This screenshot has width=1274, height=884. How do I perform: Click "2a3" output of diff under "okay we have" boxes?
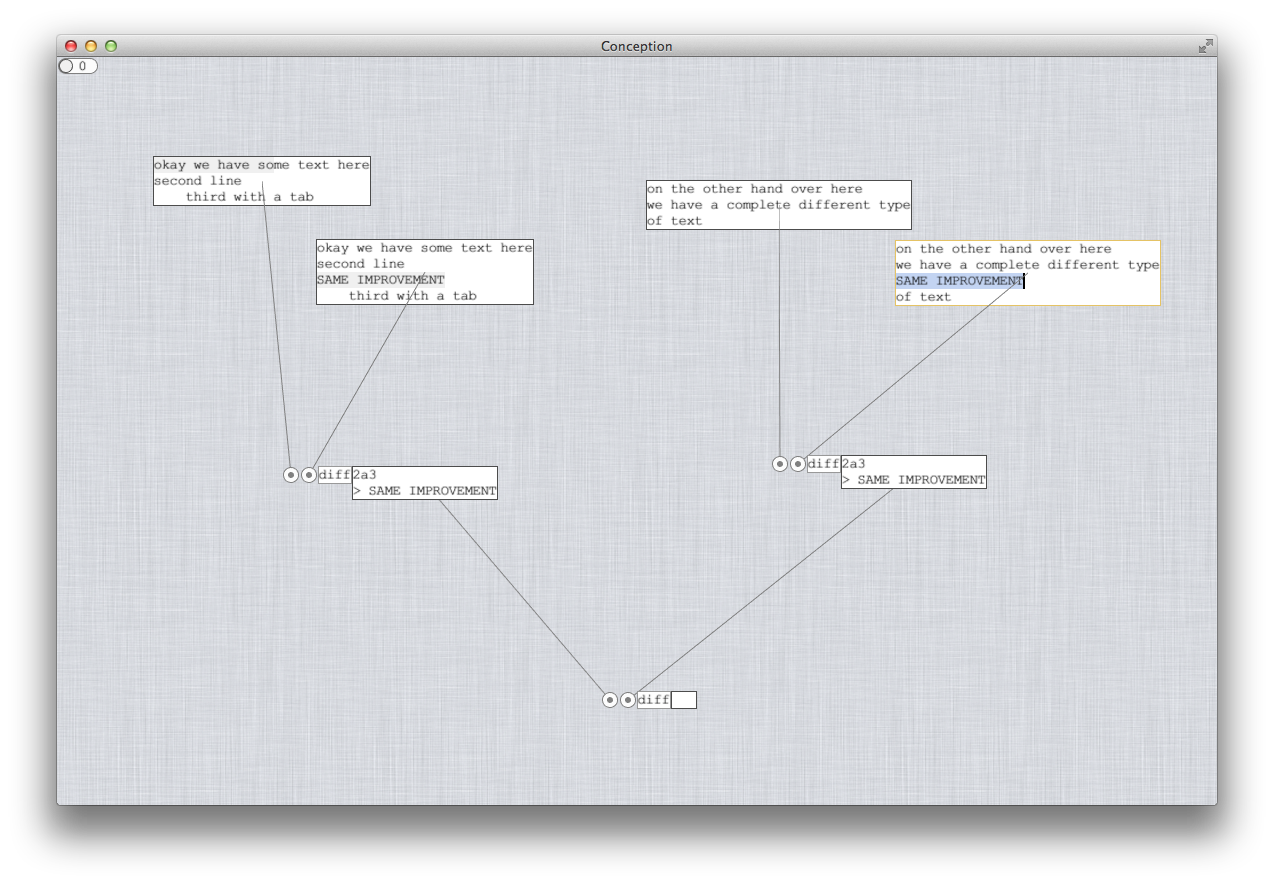click(365, 475)
